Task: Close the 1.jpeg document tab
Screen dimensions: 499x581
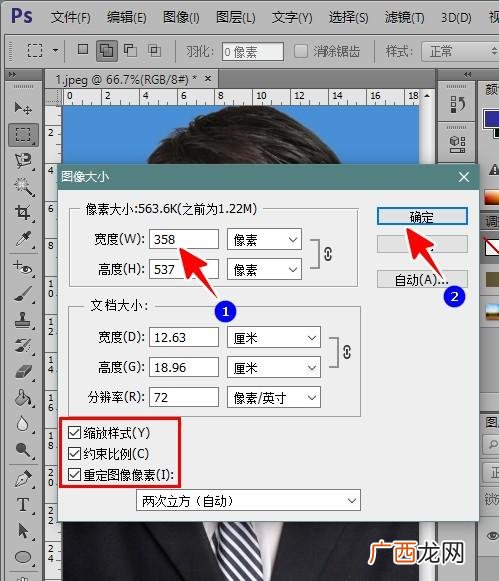Action: (208, 79)
